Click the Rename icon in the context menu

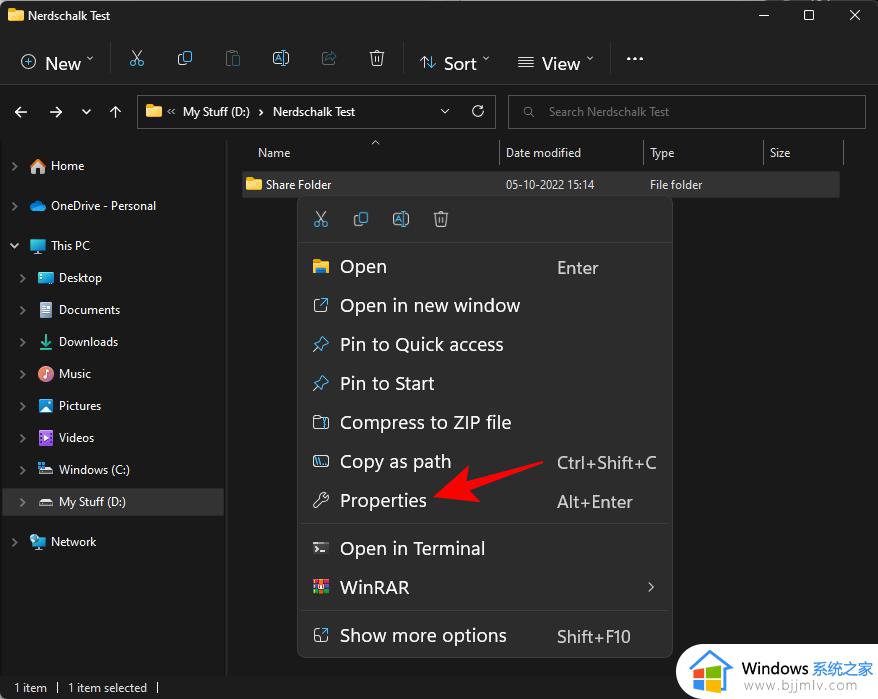pyautogui.click(x=401, y=219)
